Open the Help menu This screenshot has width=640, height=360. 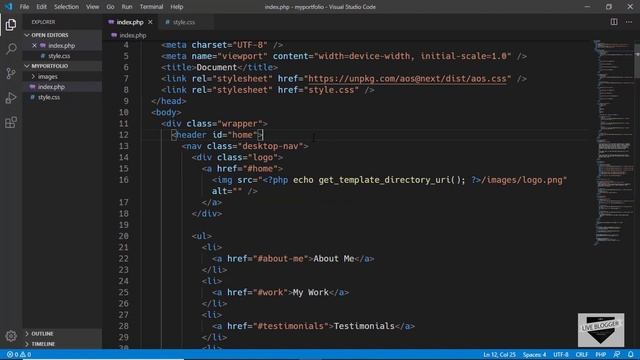(x=176, y=7)
